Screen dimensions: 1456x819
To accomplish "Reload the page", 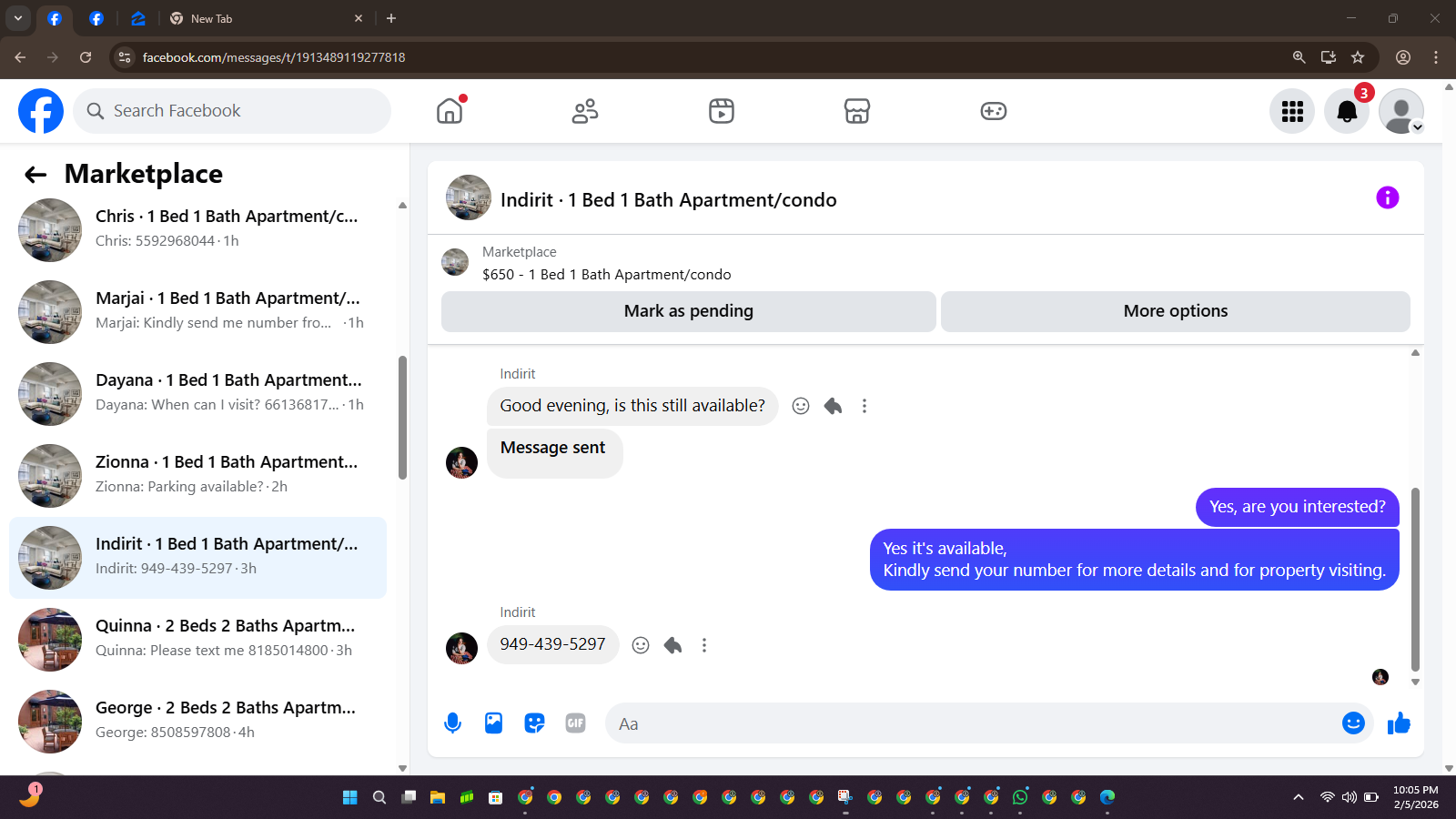I will (86, 57).
